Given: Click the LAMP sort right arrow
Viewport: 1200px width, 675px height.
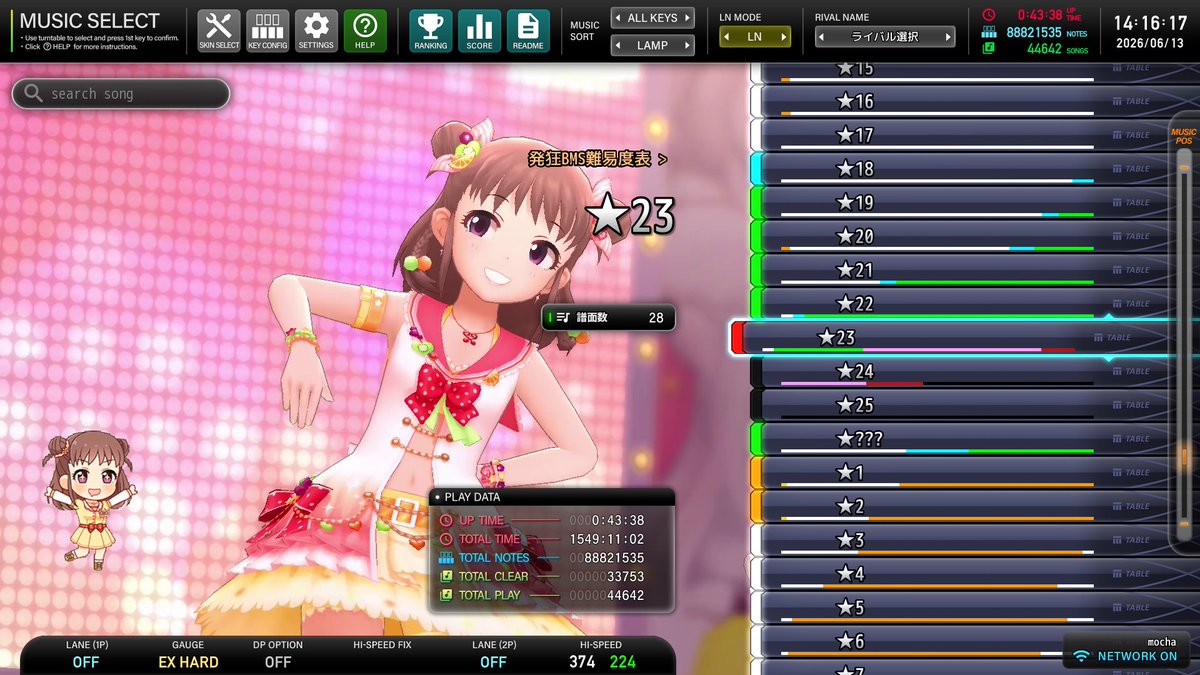Looking at the screenshot, I should pyautogui.click(x=687, y=45).
